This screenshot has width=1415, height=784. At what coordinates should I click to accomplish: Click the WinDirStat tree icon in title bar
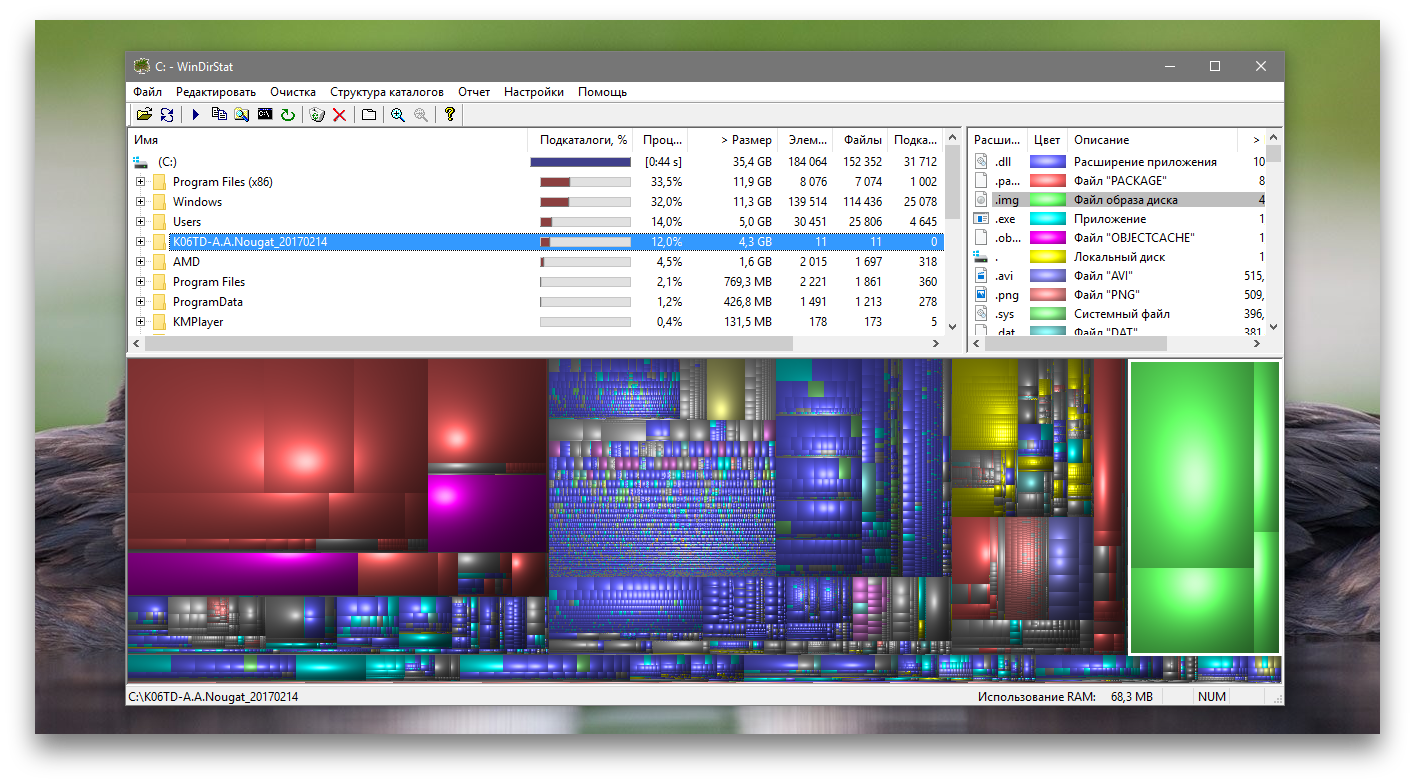tap(141, 67)
